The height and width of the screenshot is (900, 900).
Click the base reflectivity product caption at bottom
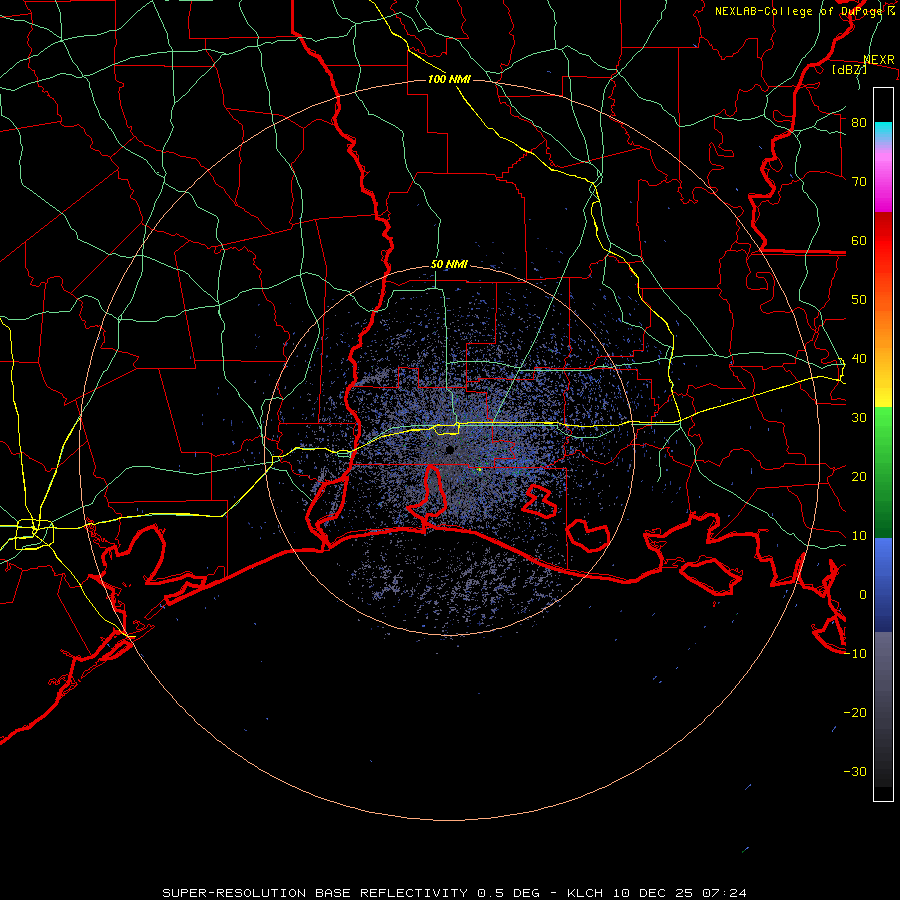(x=455, y=893)
